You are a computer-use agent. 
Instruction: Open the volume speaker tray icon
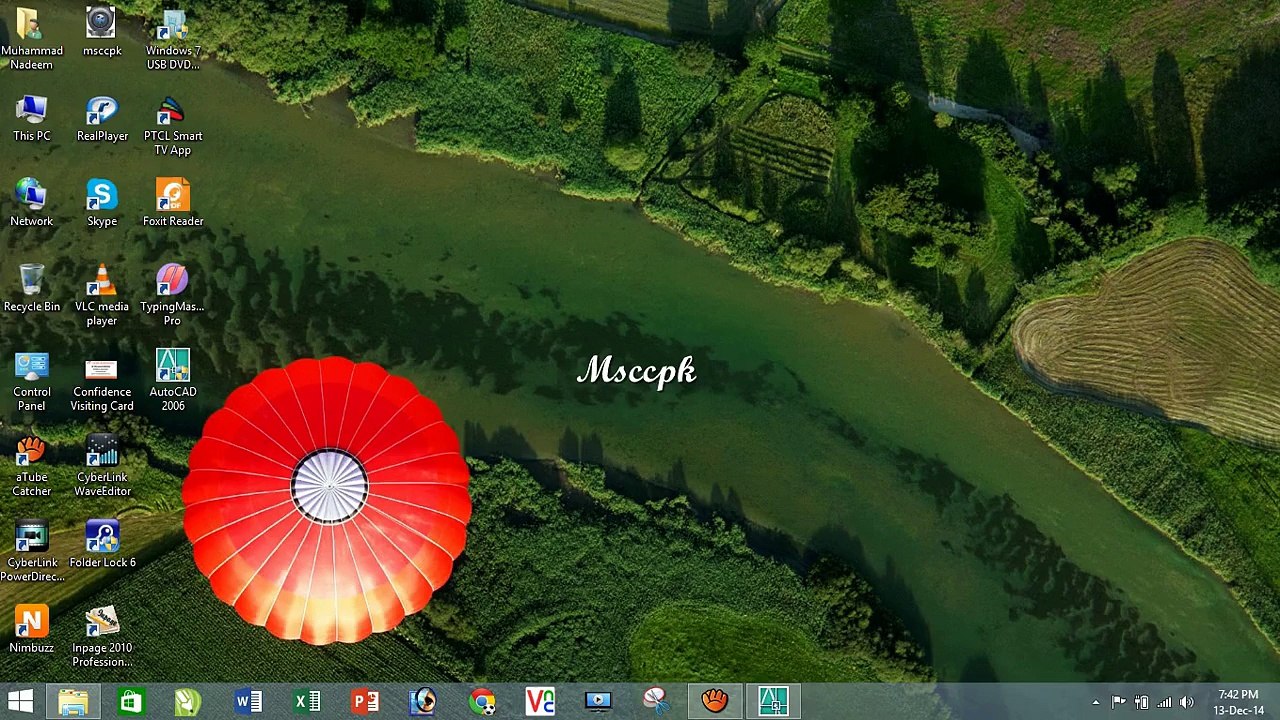(1187, 702)
